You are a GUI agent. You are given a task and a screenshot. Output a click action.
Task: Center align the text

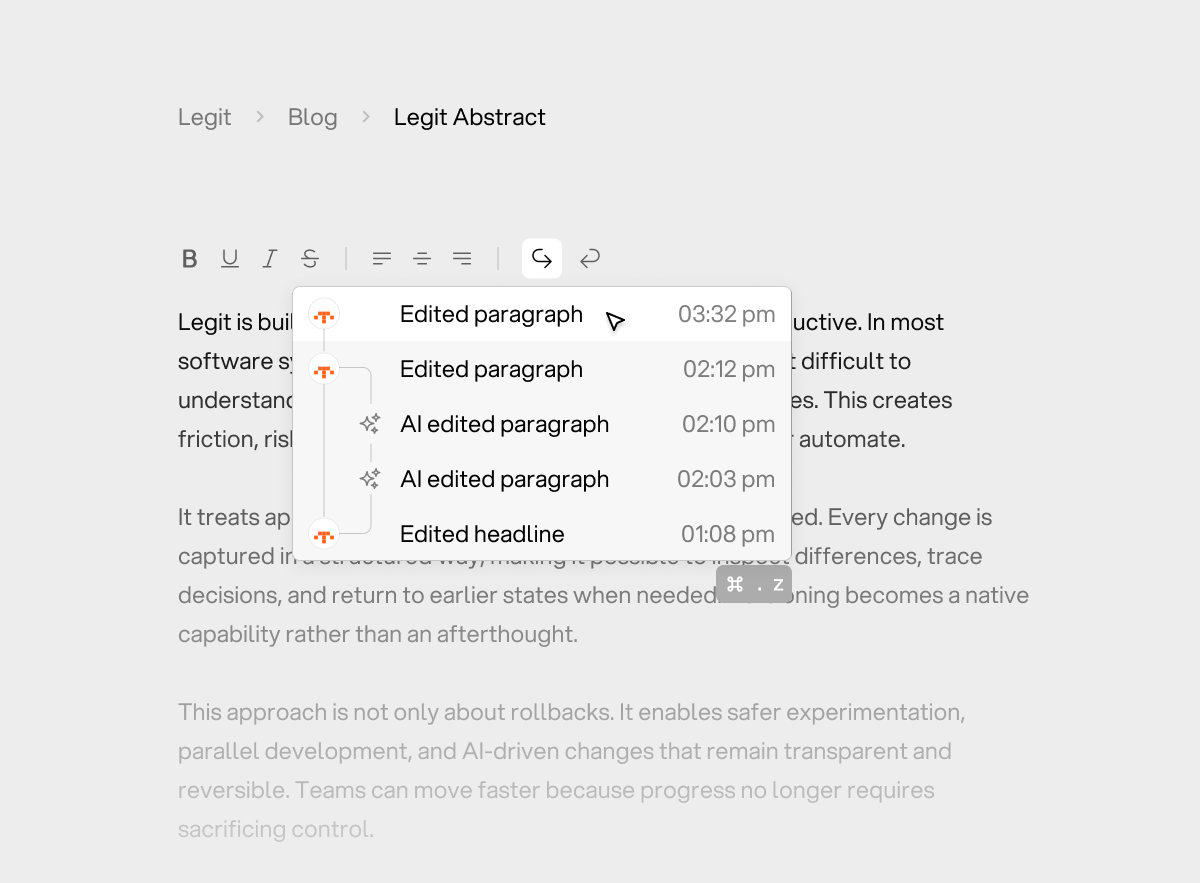(422, 259)
